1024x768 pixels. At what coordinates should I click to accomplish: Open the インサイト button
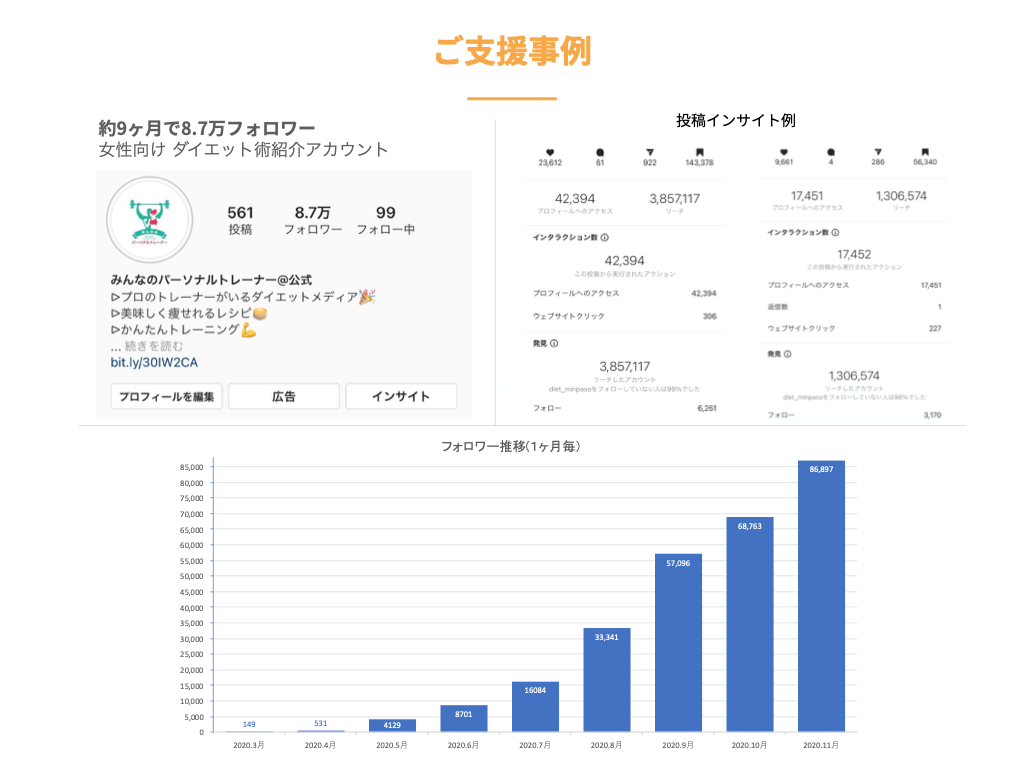(401, 396)
